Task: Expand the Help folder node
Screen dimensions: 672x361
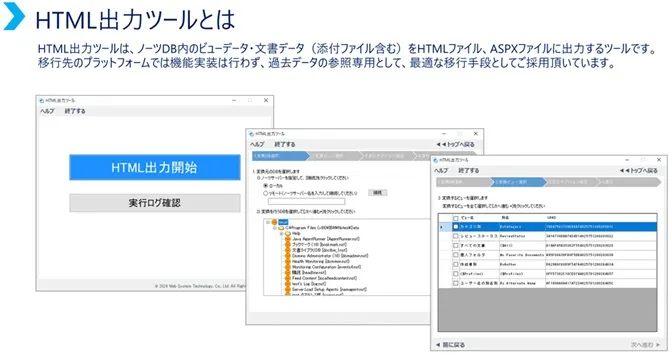Action: coord(282,233)
